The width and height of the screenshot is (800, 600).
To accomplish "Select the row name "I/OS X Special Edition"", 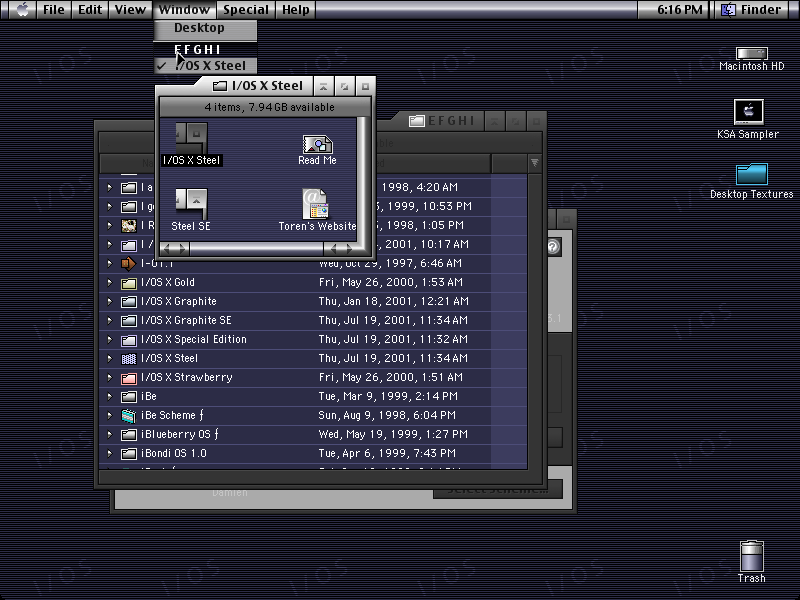I will coord(194,339).
